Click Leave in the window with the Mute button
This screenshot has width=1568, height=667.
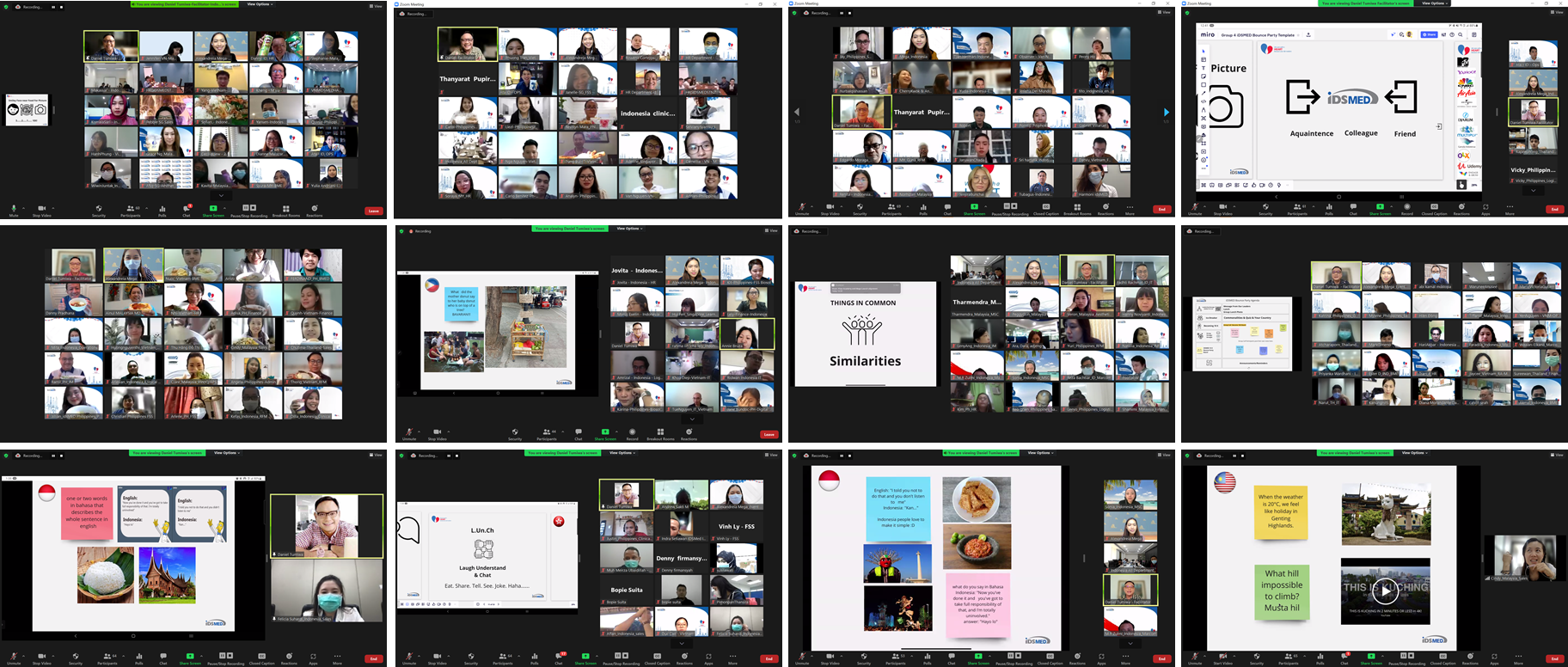[x=373, y=210]
